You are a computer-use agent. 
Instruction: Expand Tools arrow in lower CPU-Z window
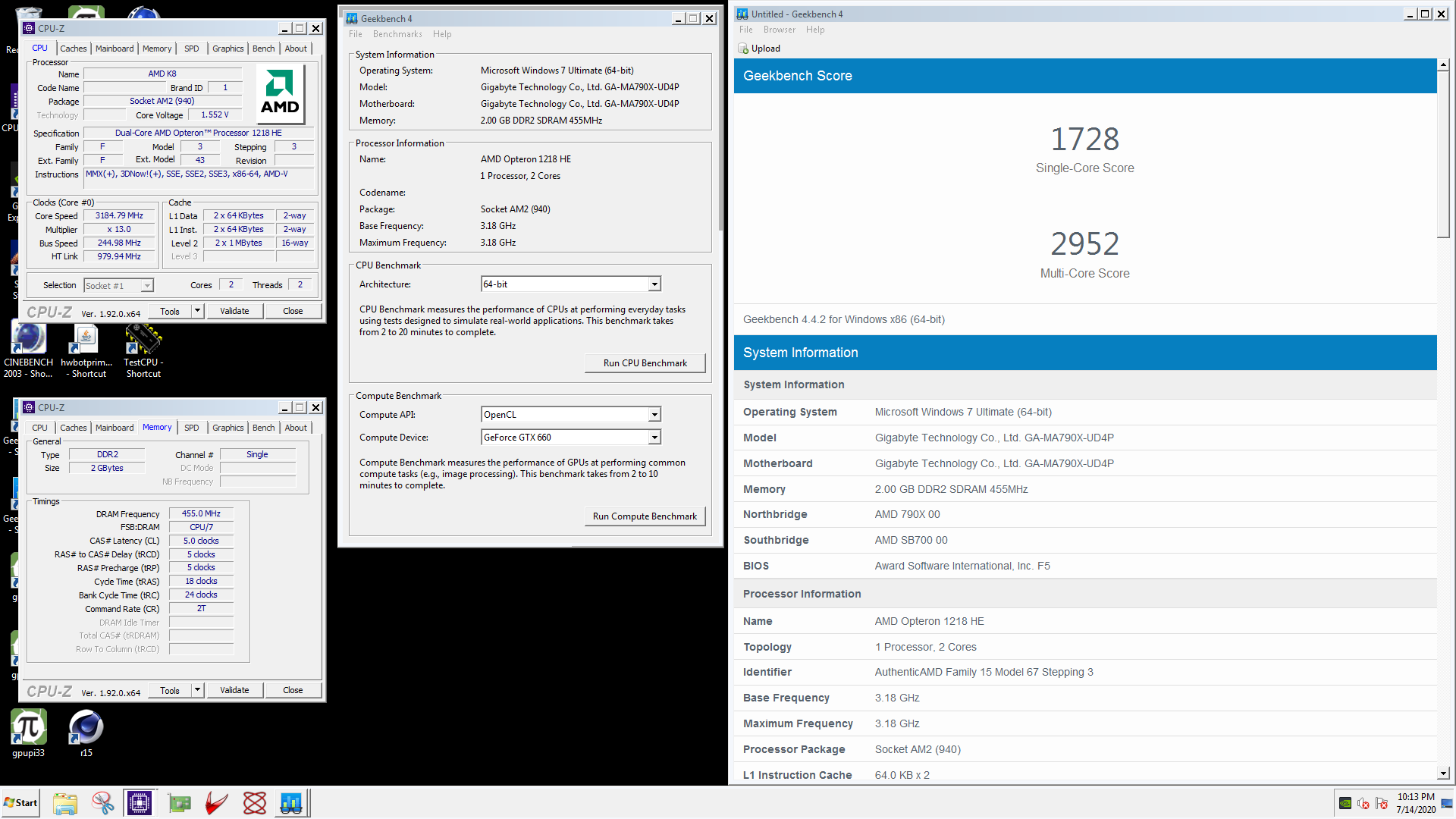pyautogui.click(x=197, y=690)
